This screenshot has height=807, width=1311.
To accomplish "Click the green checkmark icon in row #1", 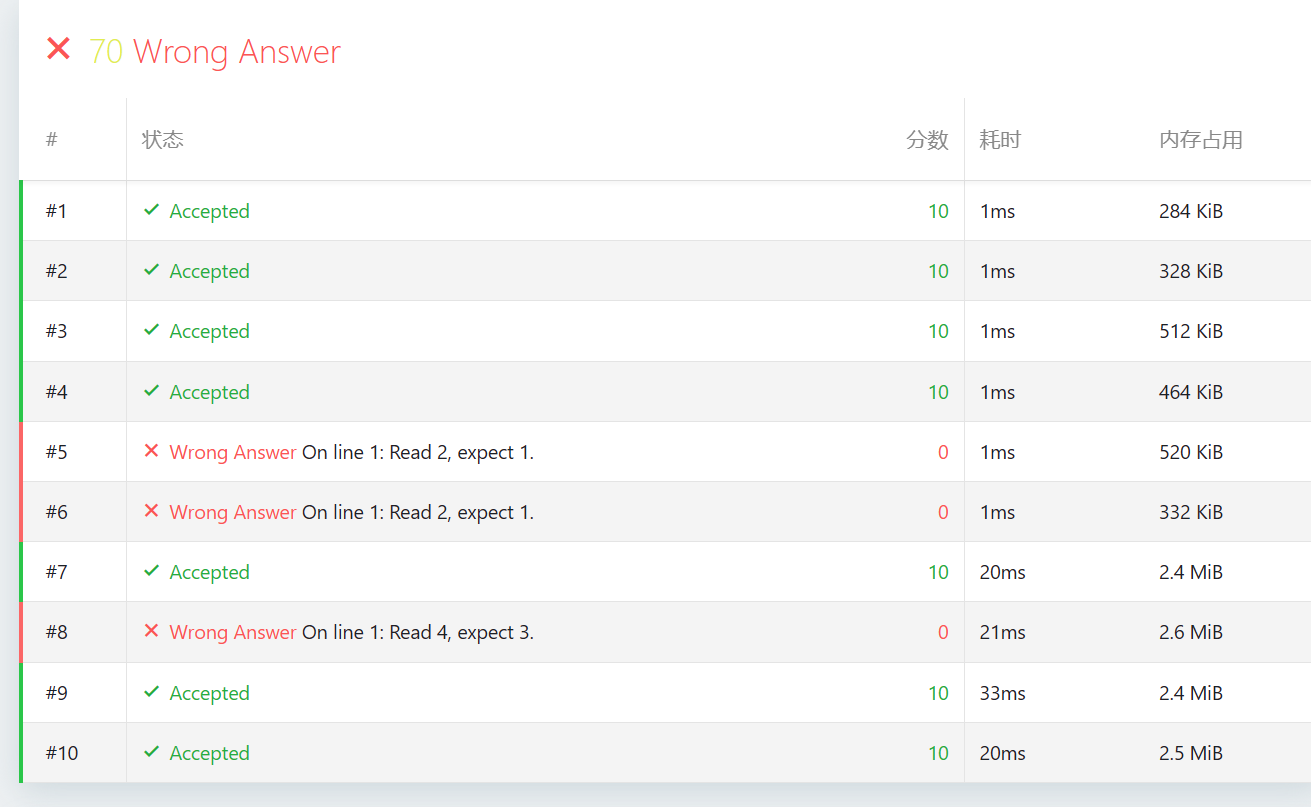I will click(x=152, y=210).
